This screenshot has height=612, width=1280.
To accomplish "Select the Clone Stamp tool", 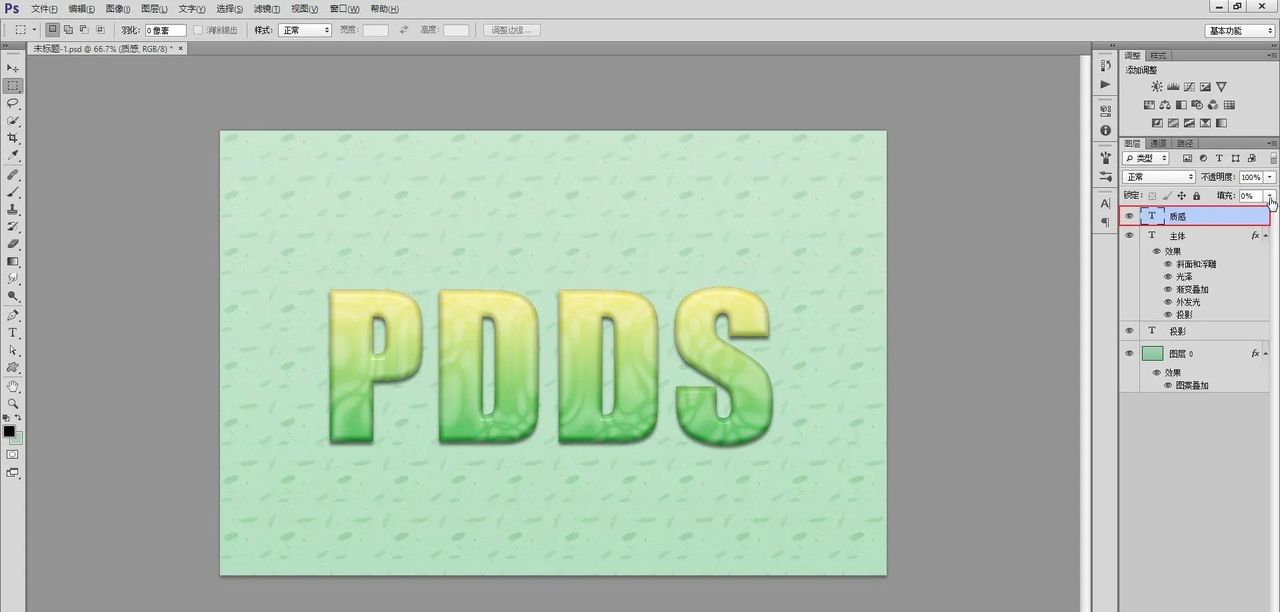I will click(x=13, y=209).
